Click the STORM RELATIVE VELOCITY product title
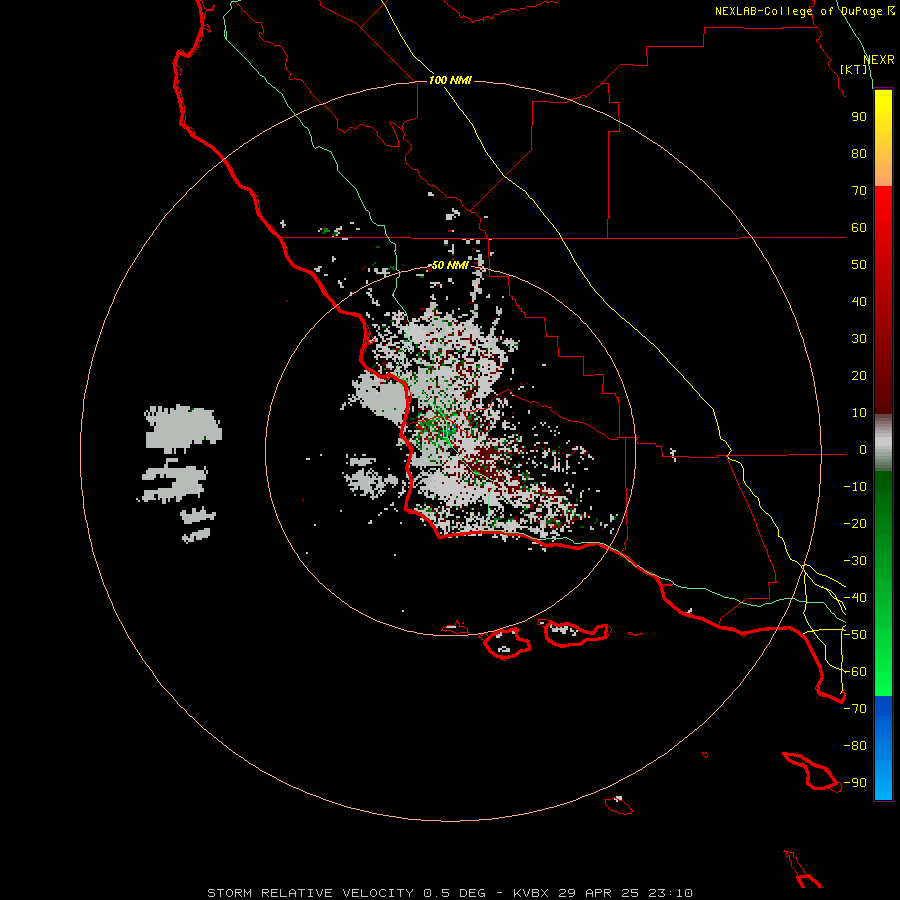Image resolution: width=900 pixels, height=900 pixels. pyautogui.click(x=310, y=893)
